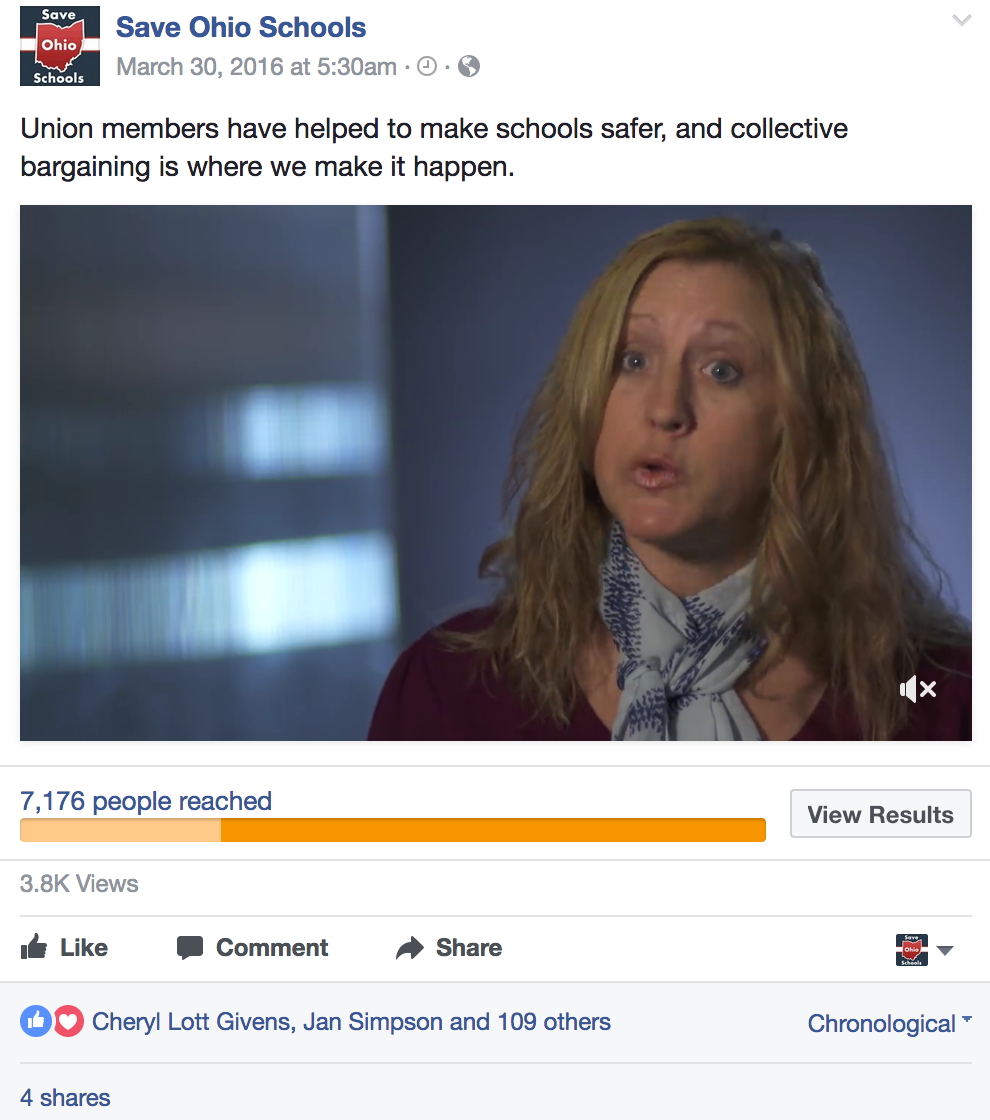Click the public globe privacy icon
The width and height of the screenshot is (990, 1120).
click(x=469, y=66)
